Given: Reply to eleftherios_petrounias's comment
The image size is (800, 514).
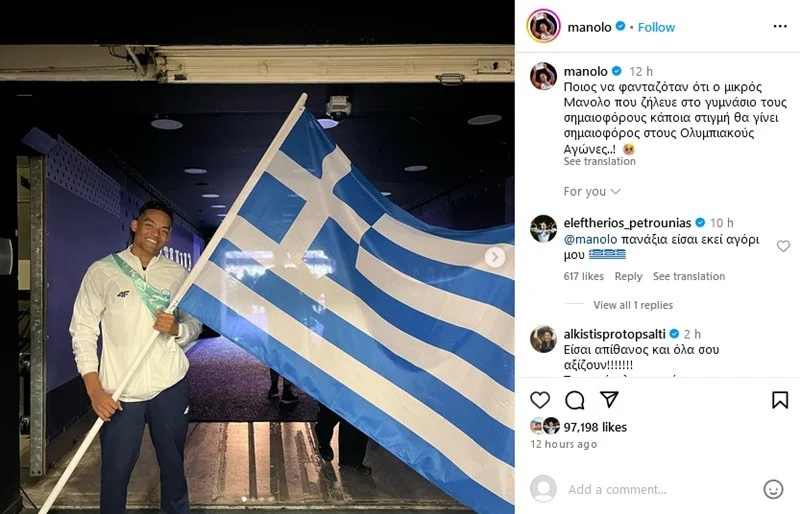Looking at the screenshot, I should pyautogui.click(x=628, y=276).
